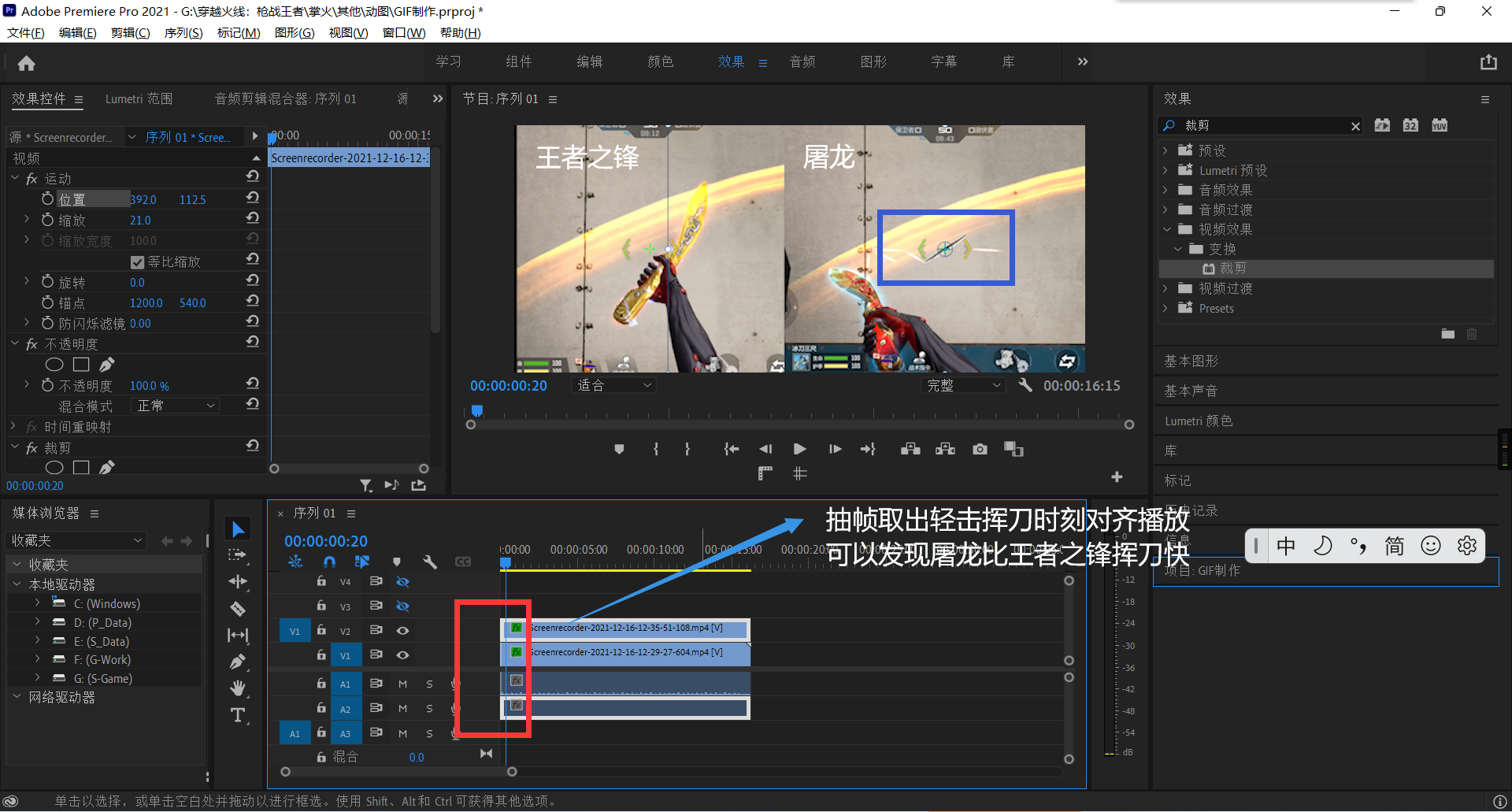This screenshot has width=1512, height=812.
Task: Toggle timeline snap magnet
Action: click(329, 562)
